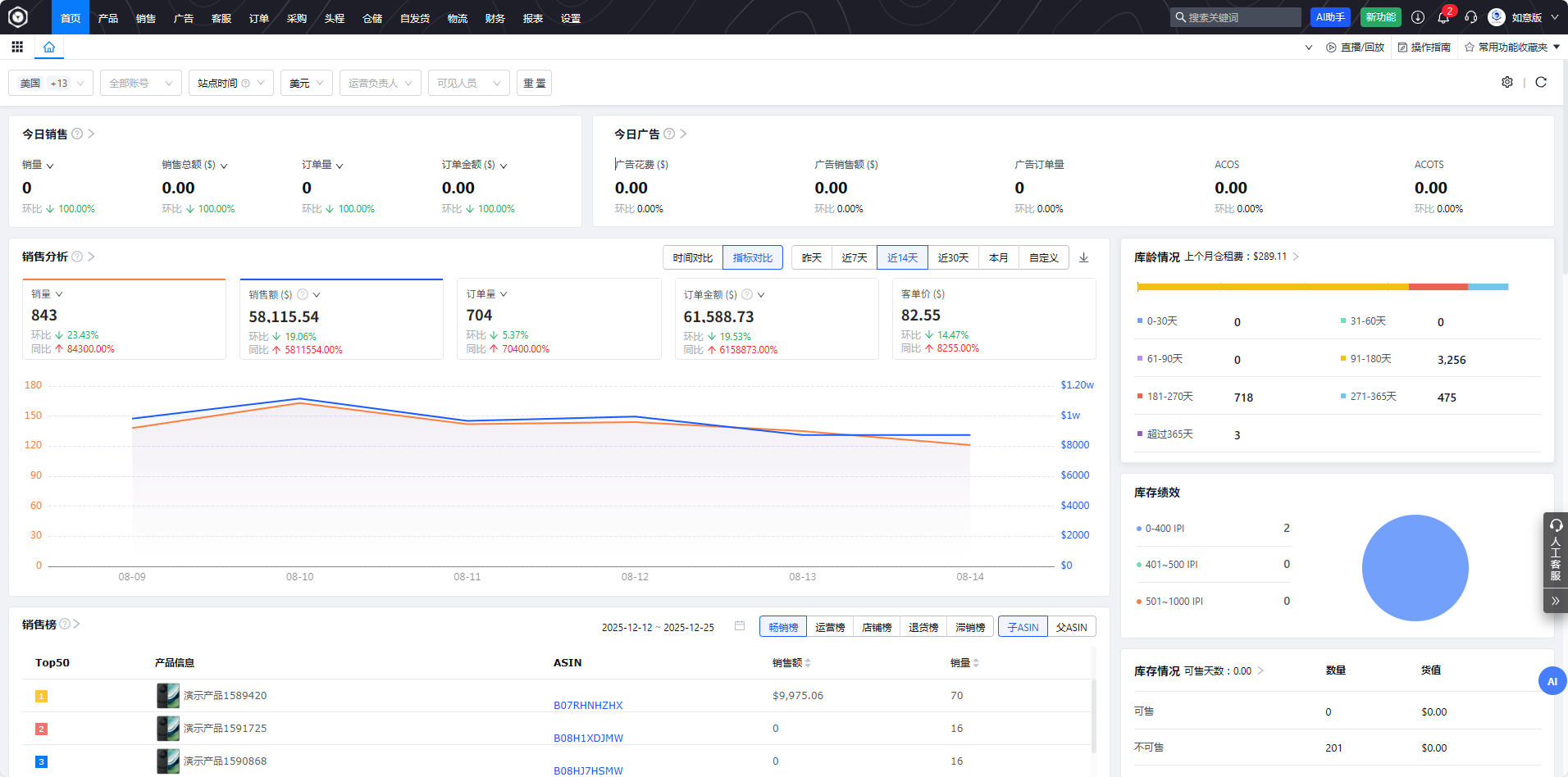Click the download center icon in header

tap(1418, 17)
